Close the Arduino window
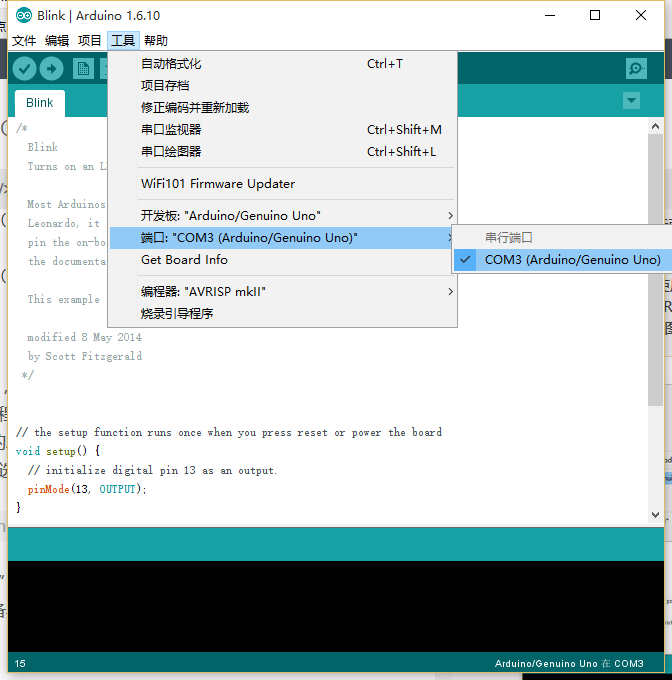This screenshot has height=680, width=672. pos(641,16)
